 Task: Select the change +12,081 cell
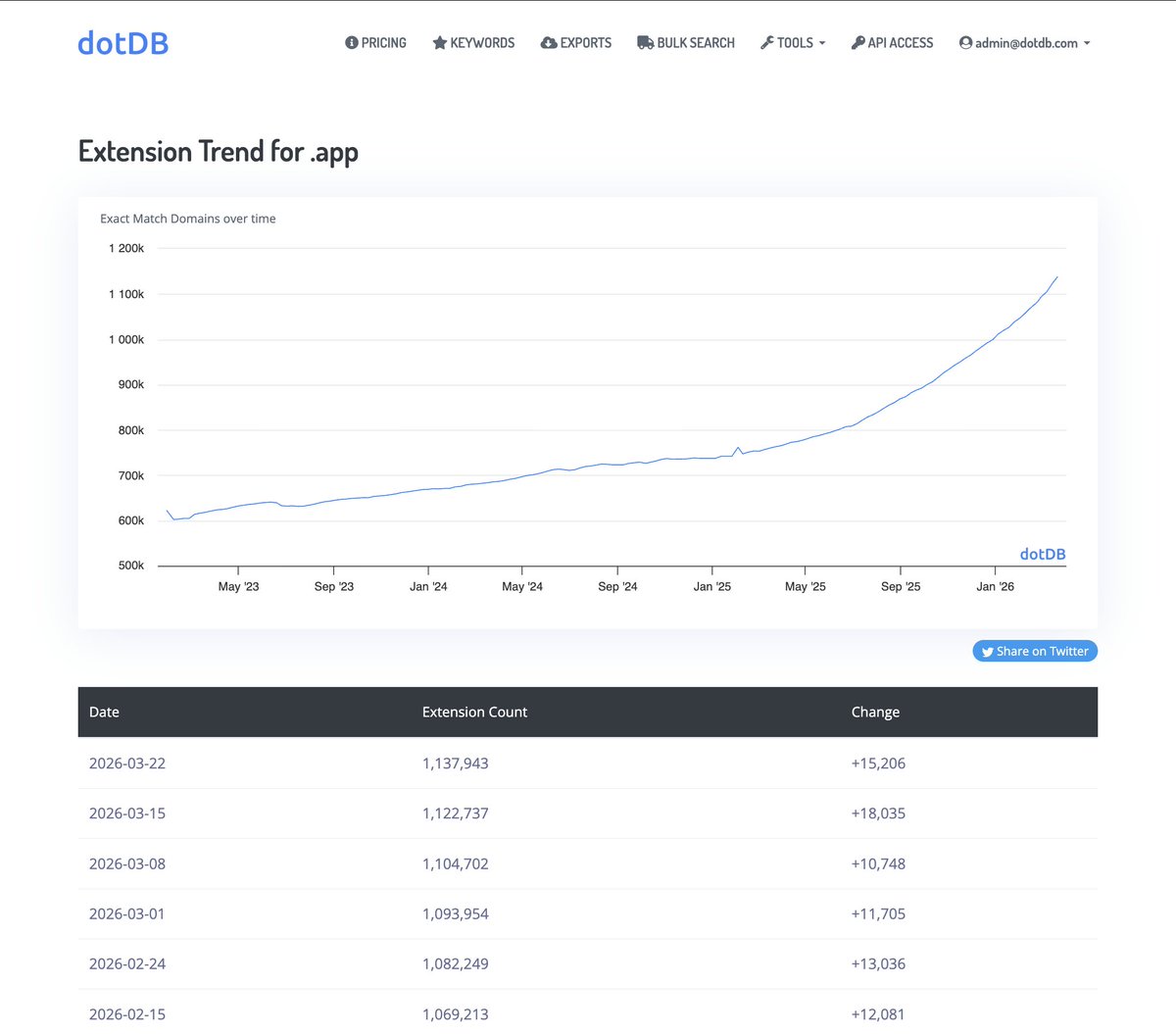[878, 1014]
